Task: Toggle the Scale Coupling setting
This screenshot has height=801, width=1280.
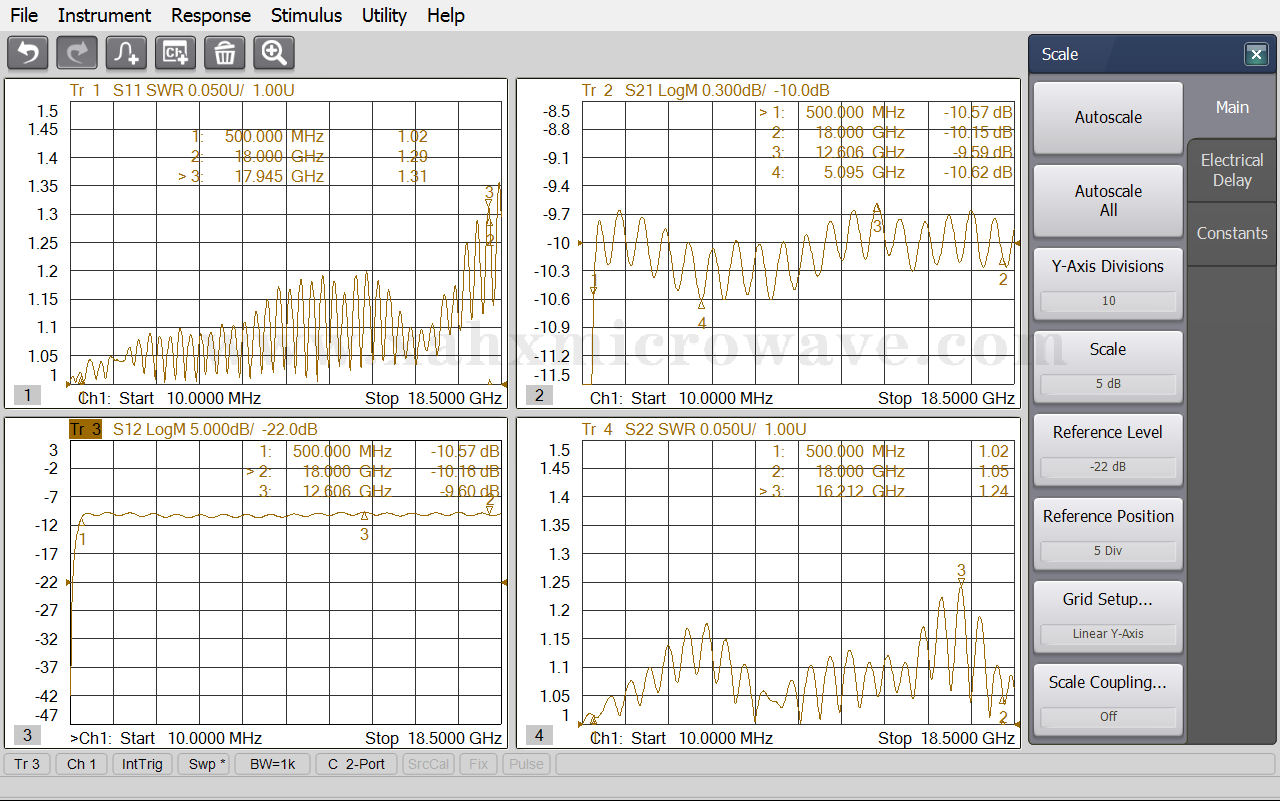Action: (1107, 699)
